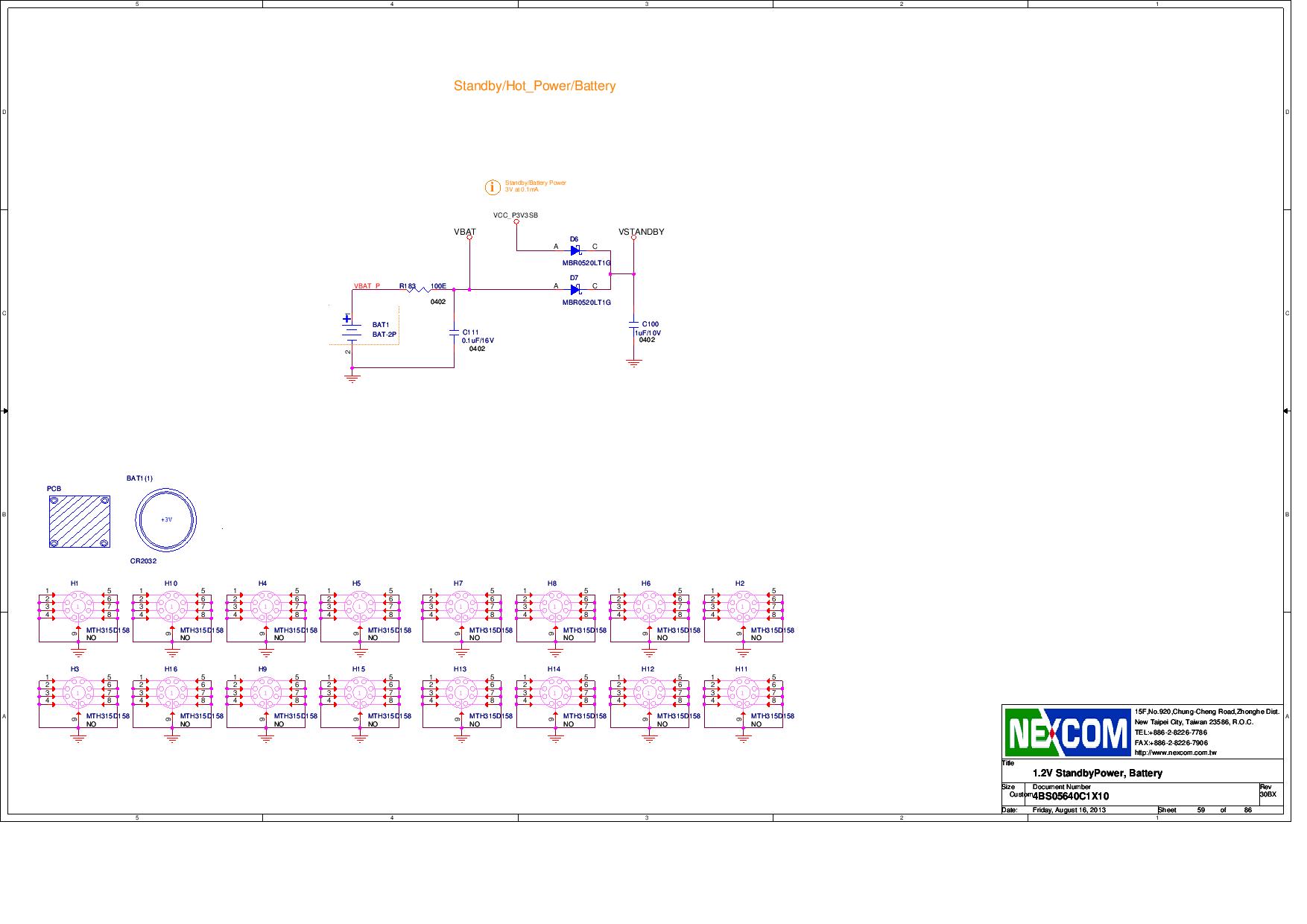
Task: Click the VCC_P3V3SB power node
Action: pos(516,214)
